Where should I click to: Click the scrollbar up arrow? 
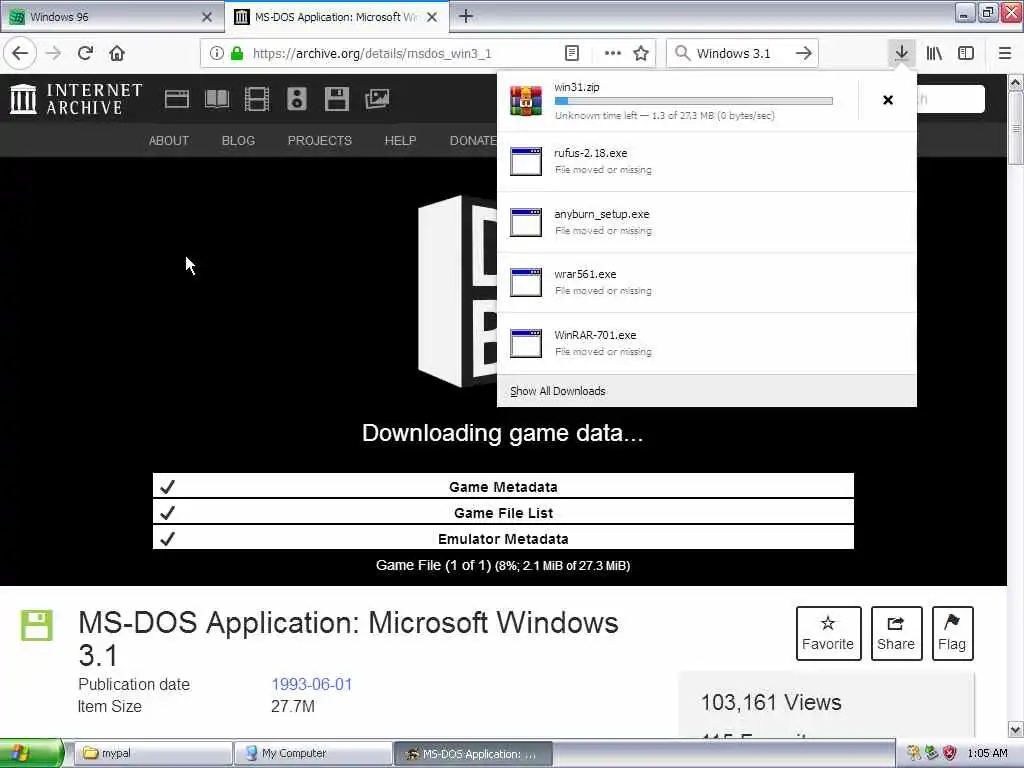pos(1015,82)
